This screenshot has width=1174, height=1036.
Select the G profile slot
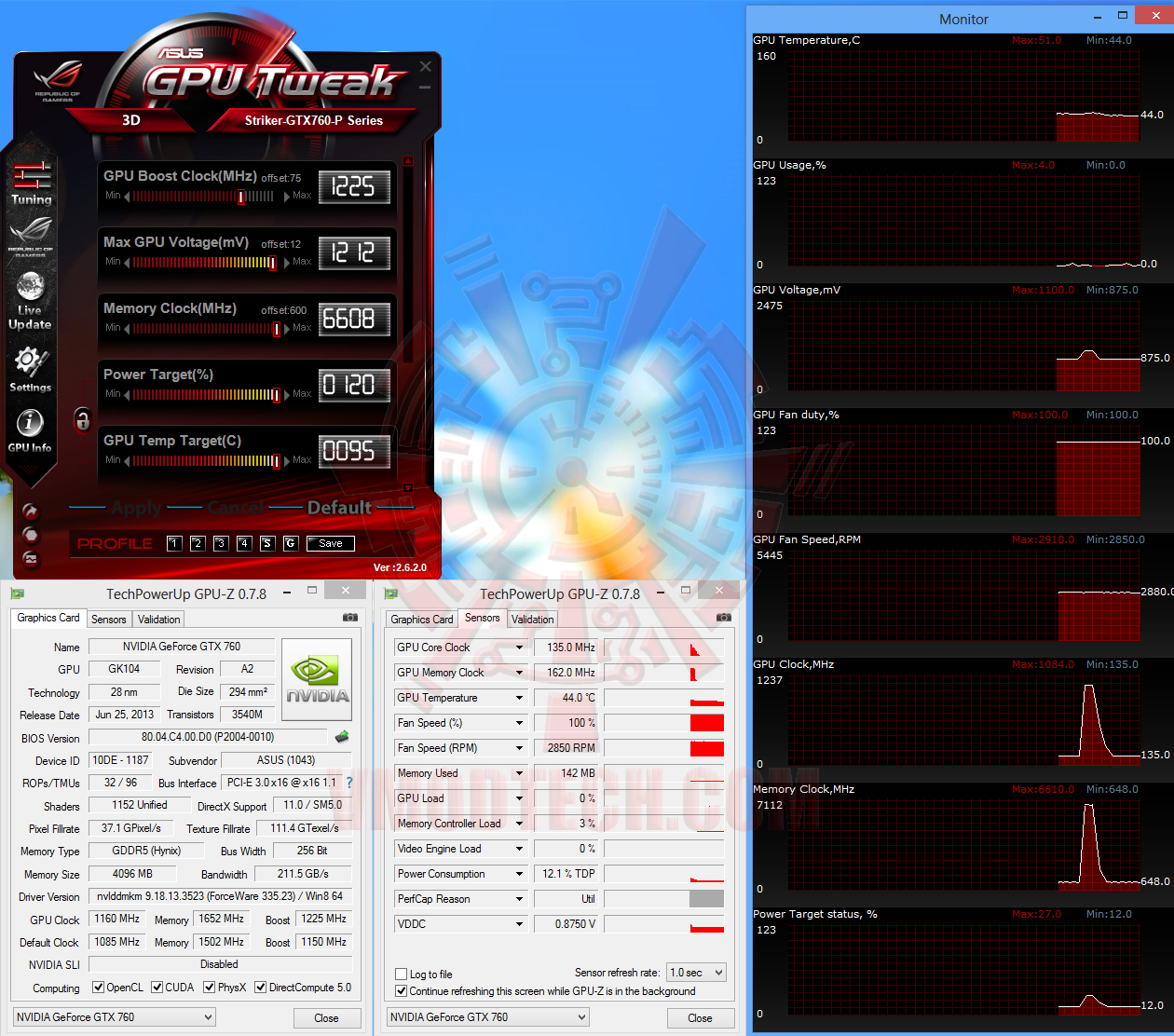(x=291, y=543)
